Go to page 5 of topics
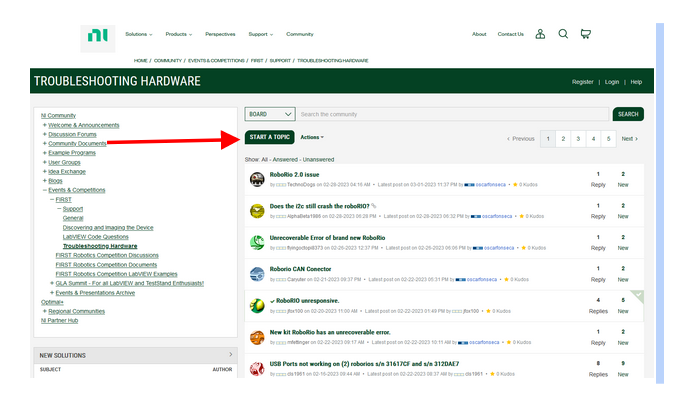This screenshot has height=410, width=699. click(609, 139)
